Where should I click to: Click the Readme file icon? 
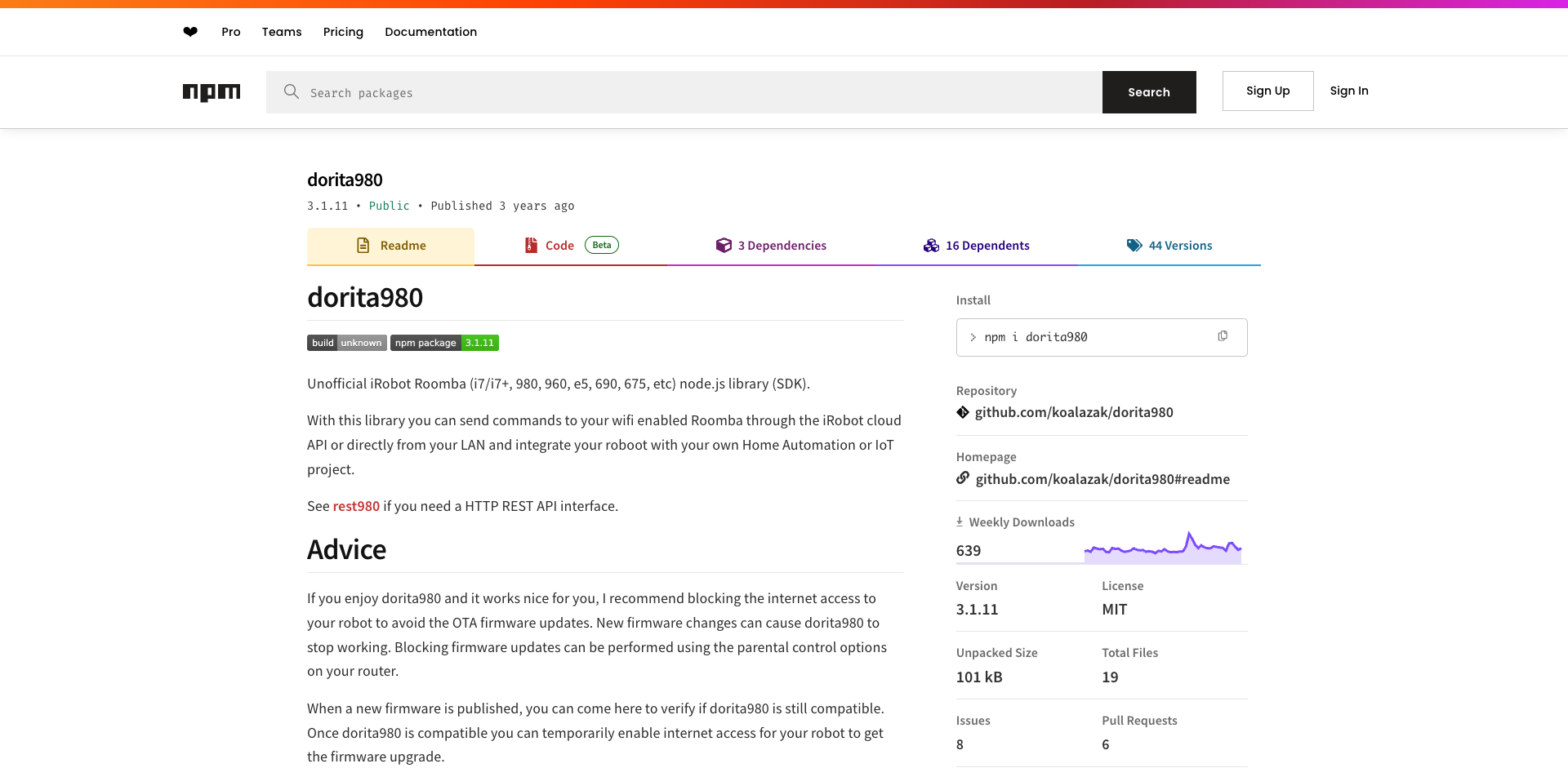[x=363, y=245]
